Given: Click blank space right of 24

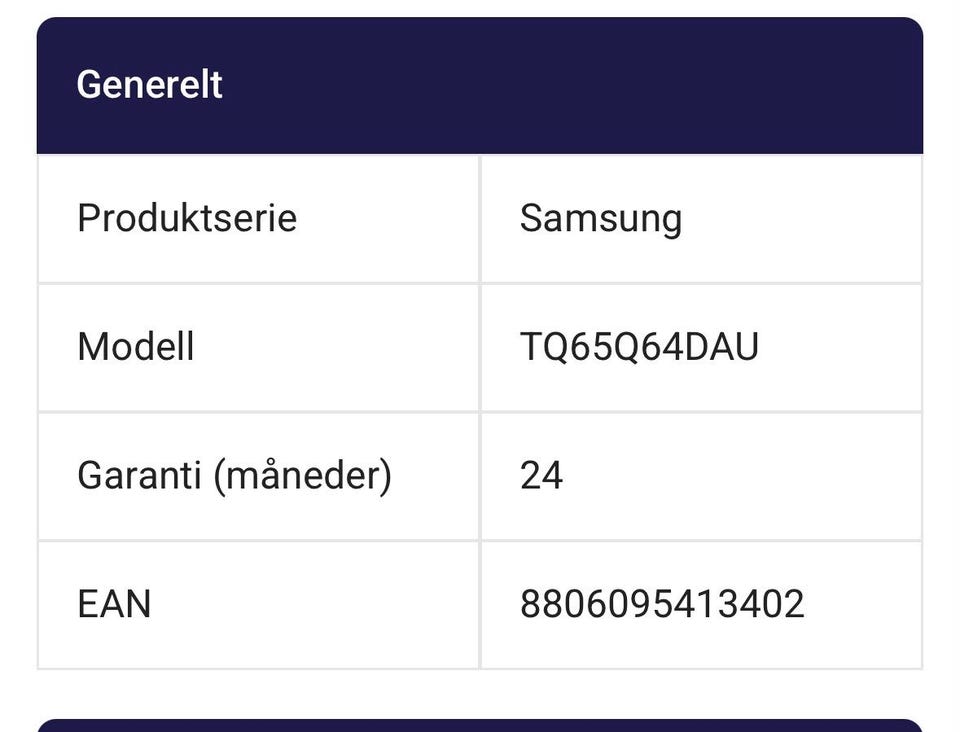Looking at the screenshot, I should click(x=742, y=476).
